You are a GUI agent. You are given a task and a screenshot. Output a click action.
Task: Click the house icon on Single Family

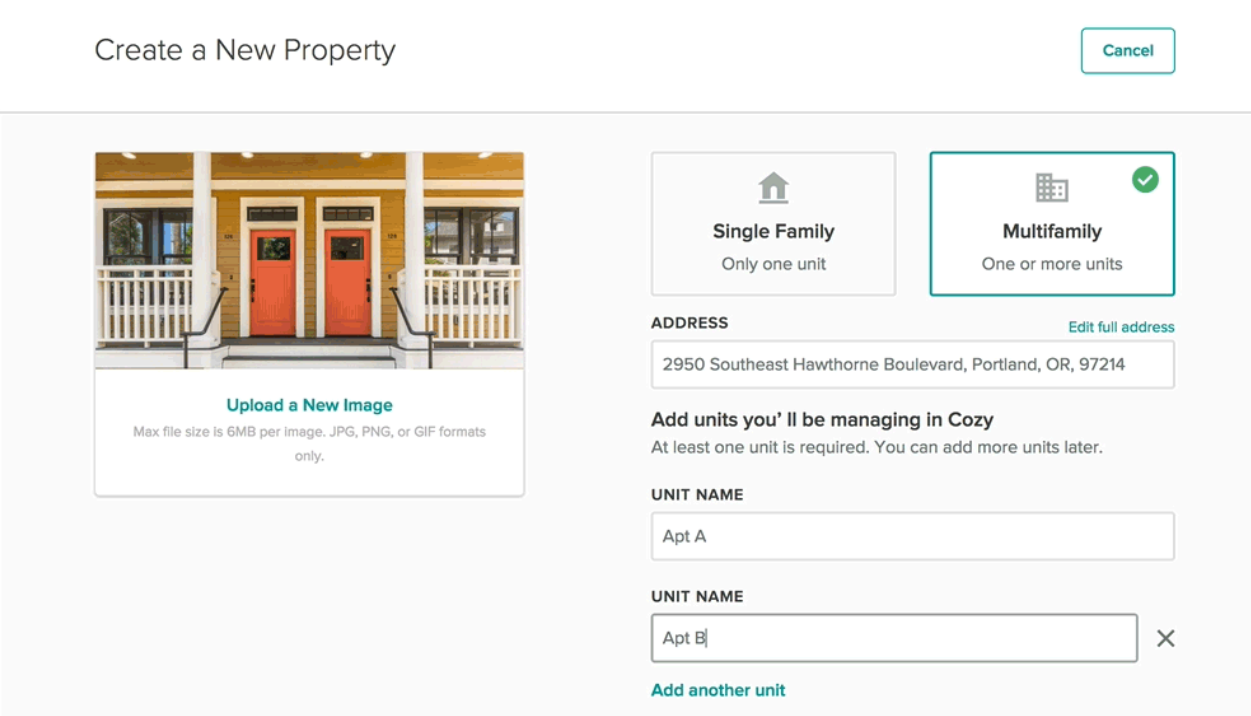click(773, 187)
